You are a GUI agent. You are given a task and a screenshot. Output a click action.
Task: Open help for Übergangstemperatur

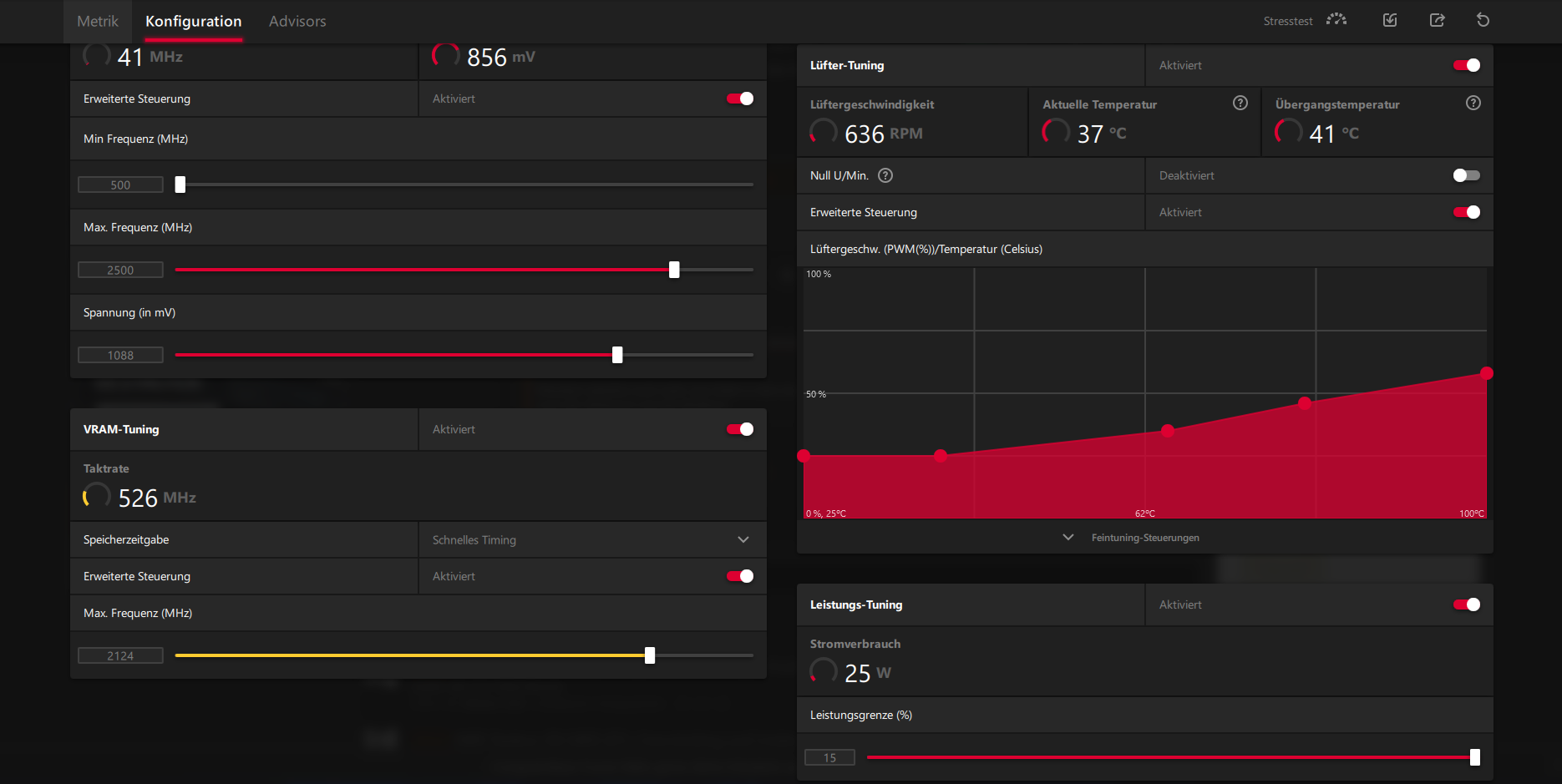pos(1473,103)
